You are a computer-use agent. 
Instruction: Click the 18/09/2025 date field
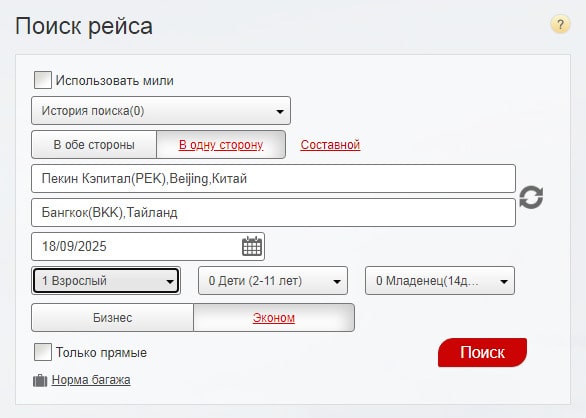[x=148, y=246]
